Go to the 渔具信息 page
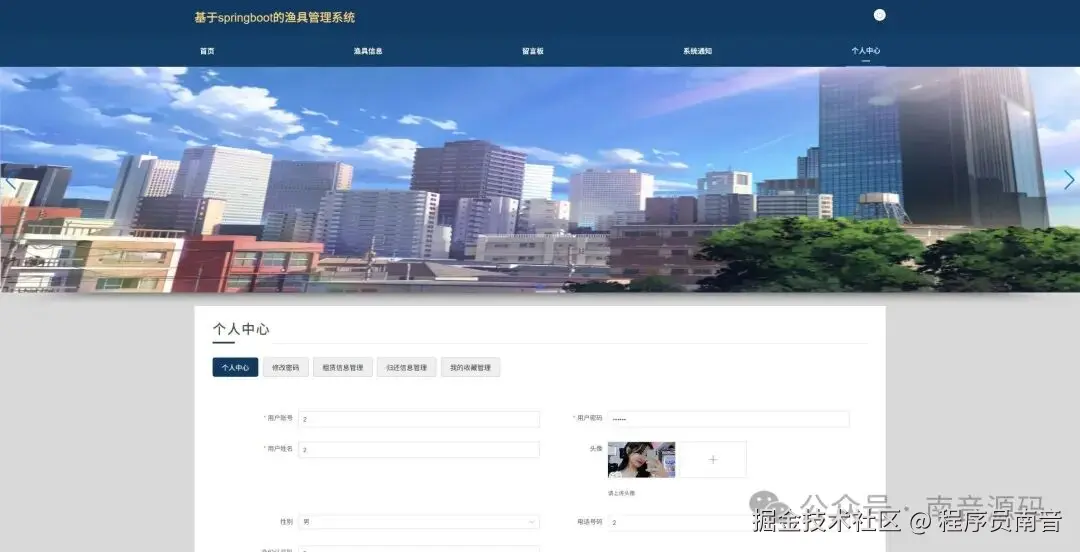Viewport: 1080px width, 552px height. 368,51
